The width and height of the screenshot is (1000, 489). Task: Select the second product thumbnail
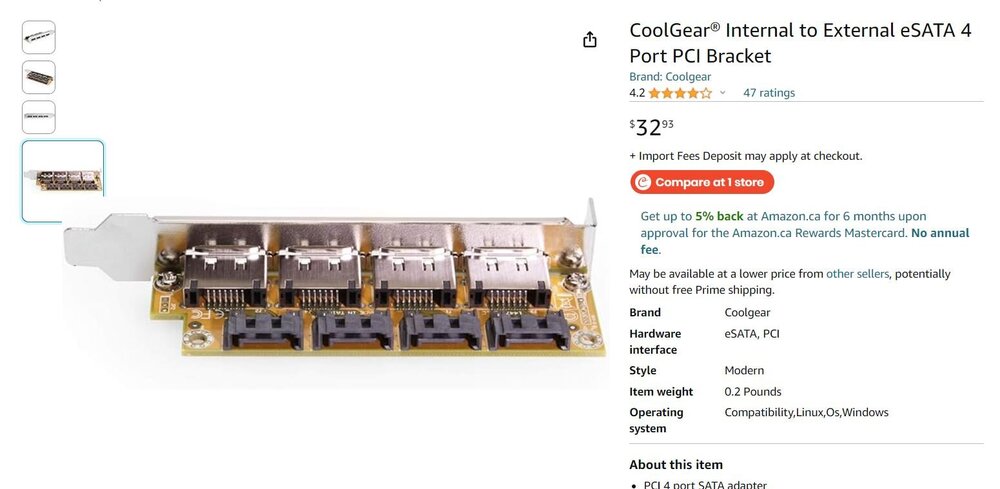(39, 77)
